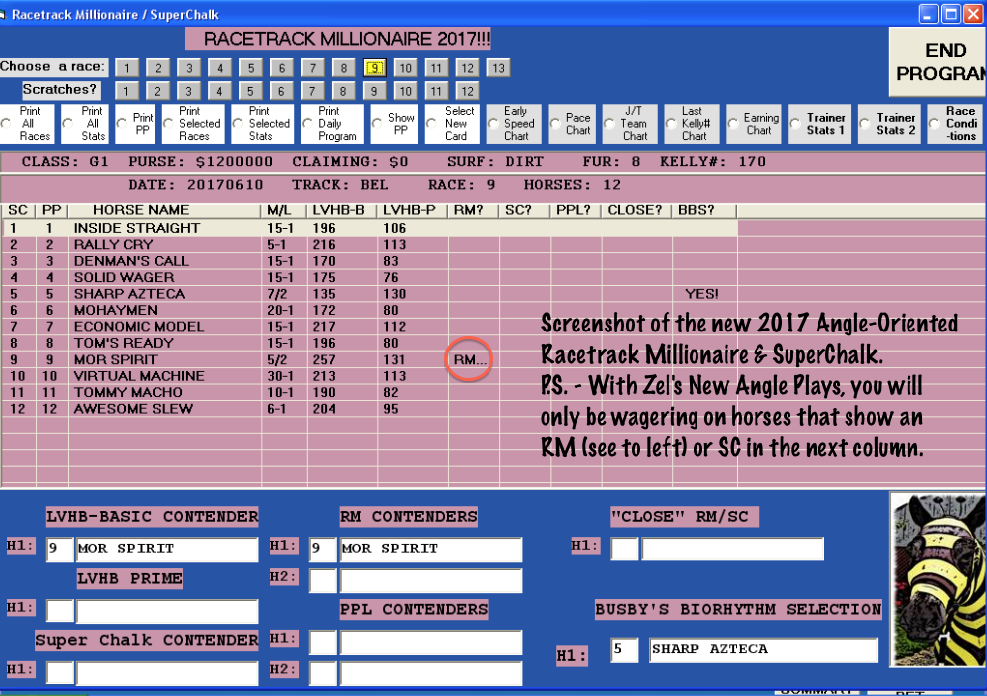
Task: Select the INSIDE STRAIGHT row in table
Action: point(369,228)
